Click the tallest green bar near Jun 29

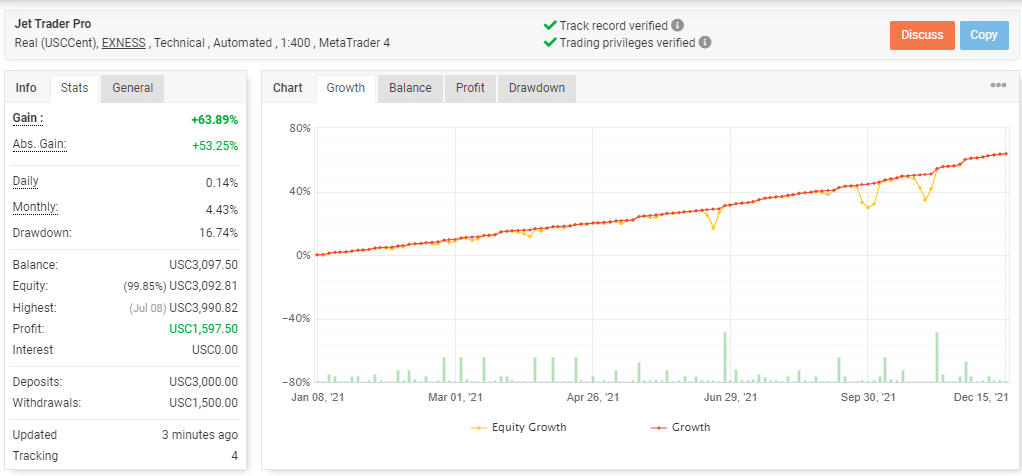click(x=724, y=356)
